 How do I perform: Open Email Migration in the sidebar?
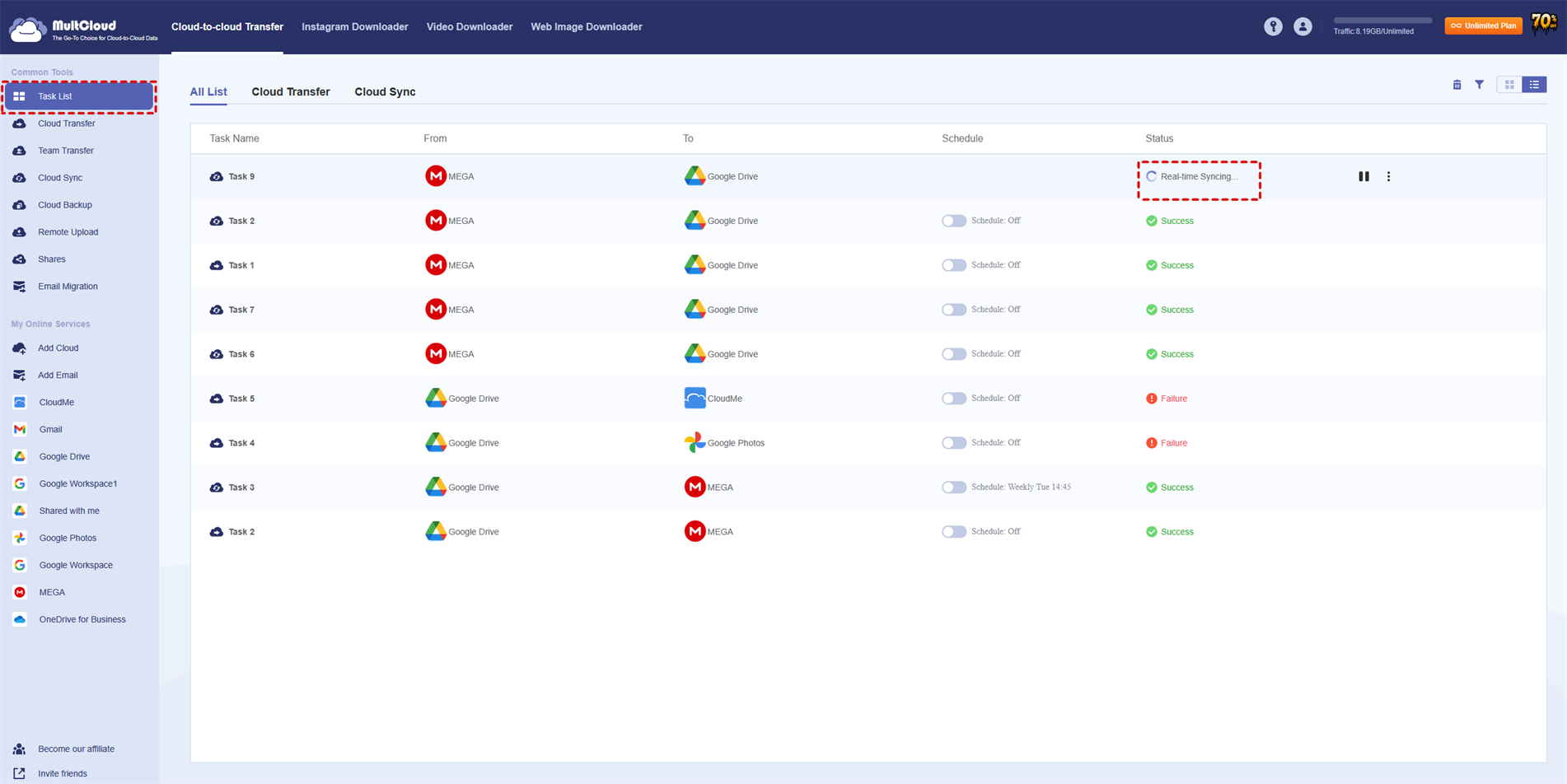(x=68, y=287)
